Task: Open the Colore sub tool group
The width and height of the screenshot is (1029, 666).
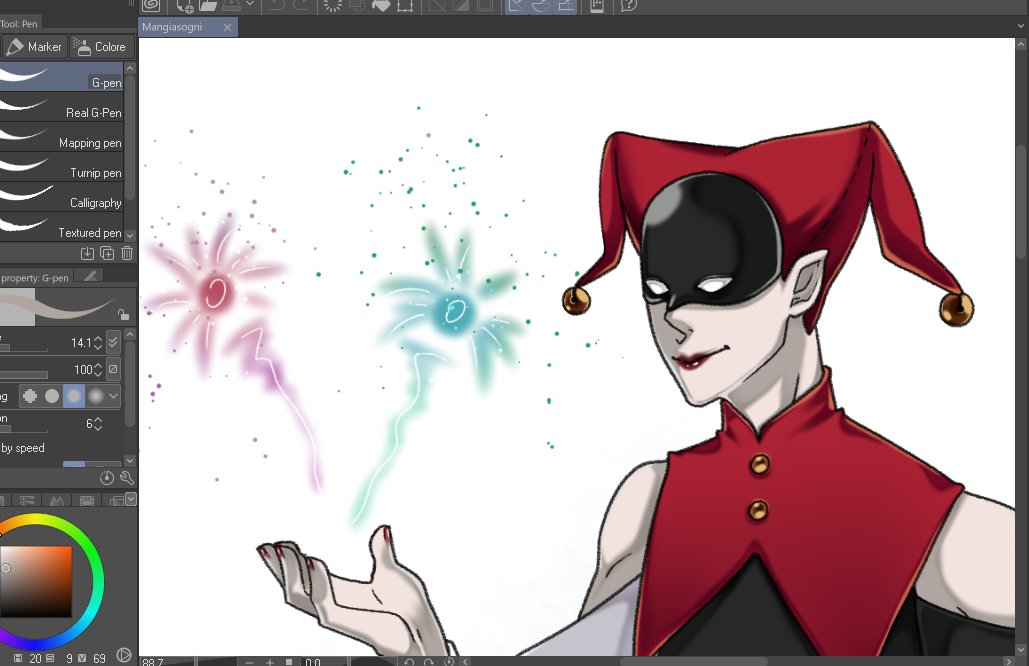Action: click(102, 47)
